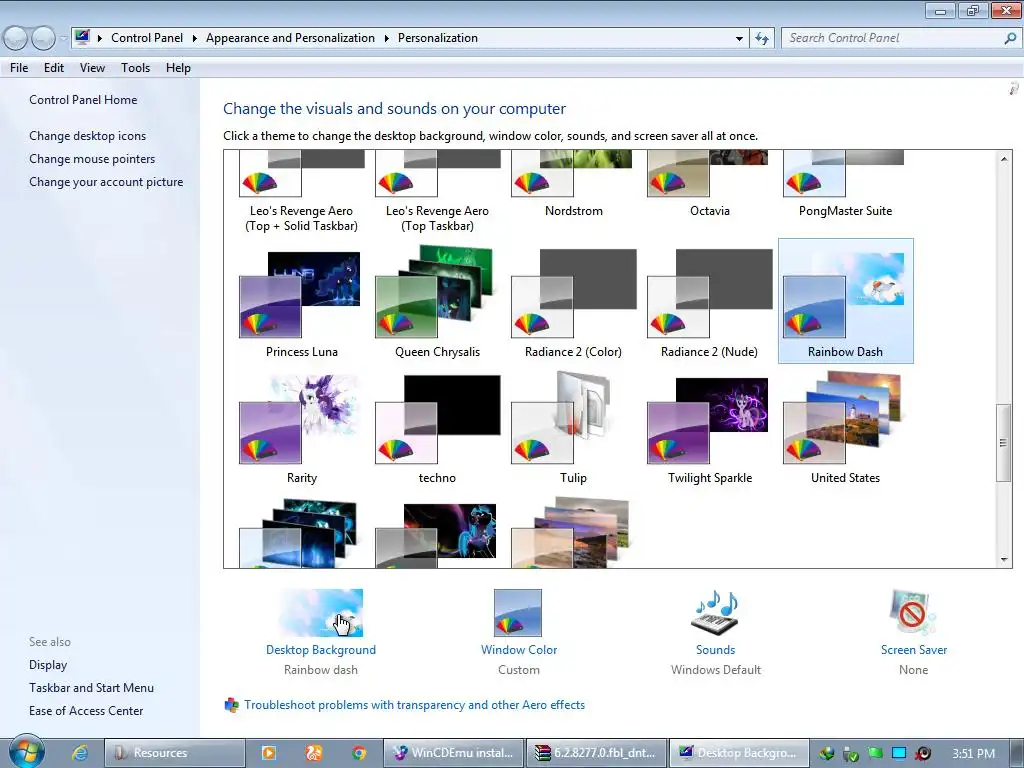The width and height of the screenshot is (1024, 768).
Task: Expand the address bar history dropdown
Action: (739, 38)
